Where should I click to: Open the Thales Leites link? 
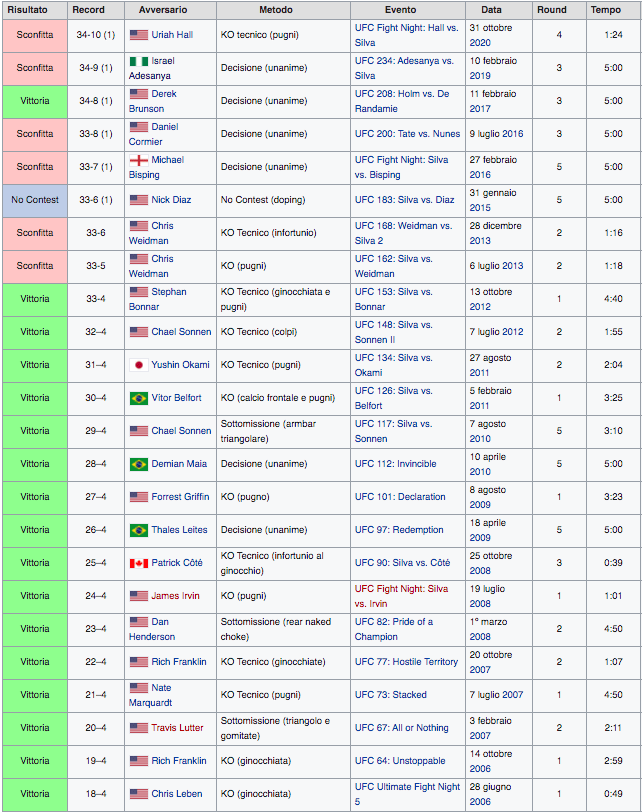tap(179, 530)
